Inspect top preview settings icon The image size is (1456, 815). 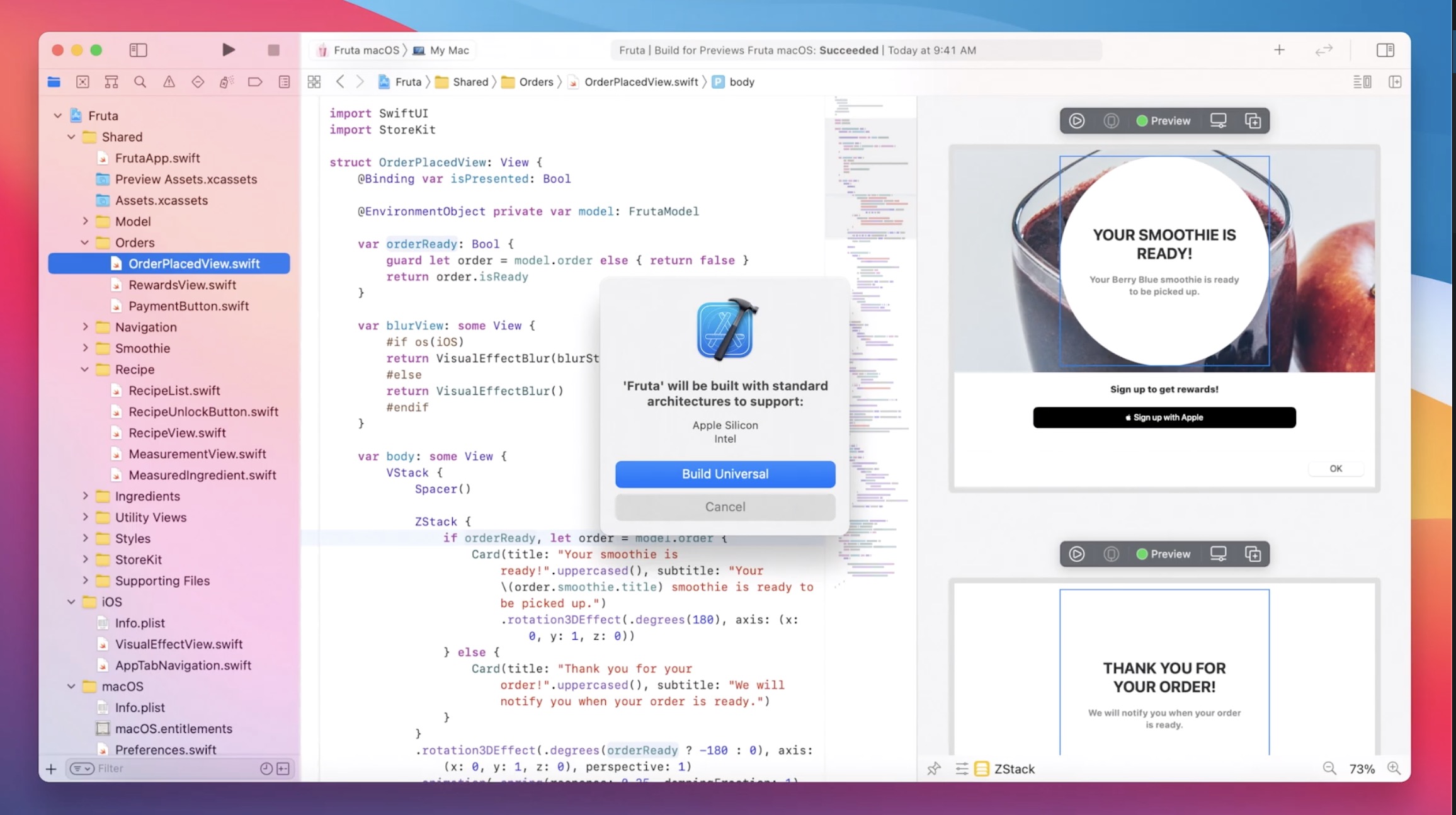tap(1111, 121)
